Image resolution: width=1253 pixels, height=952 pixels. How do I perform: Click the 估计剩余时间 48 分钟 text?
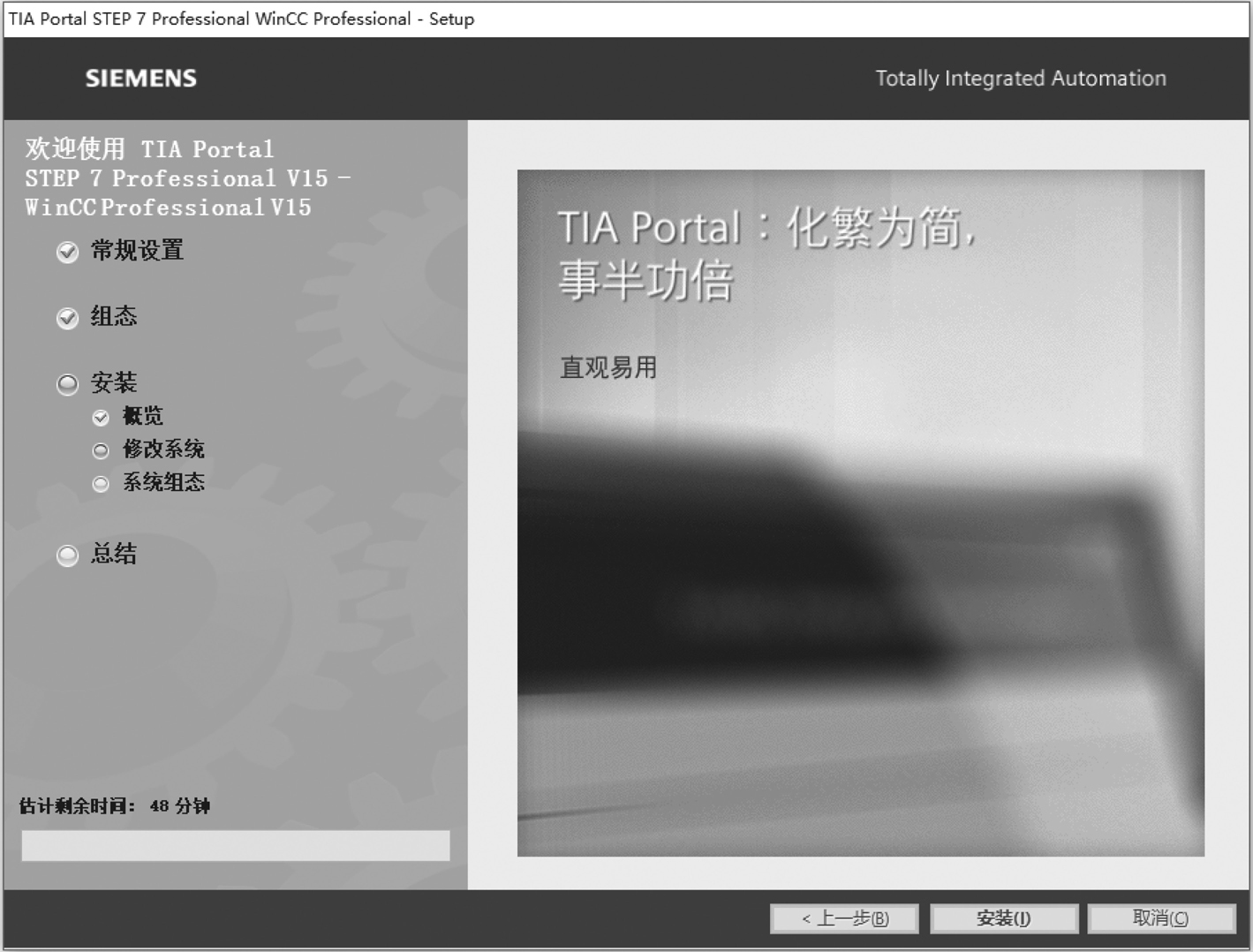115,805
